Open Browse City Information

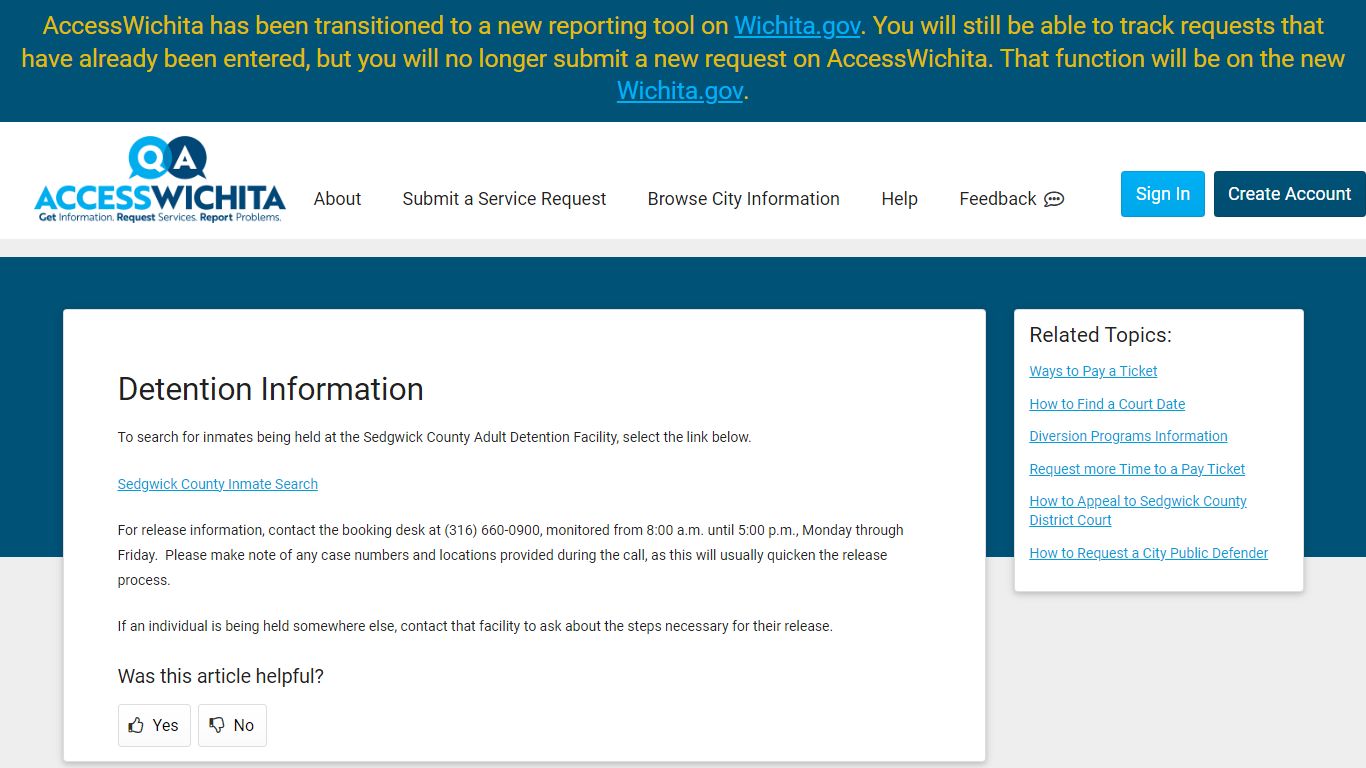click(743, 199)
